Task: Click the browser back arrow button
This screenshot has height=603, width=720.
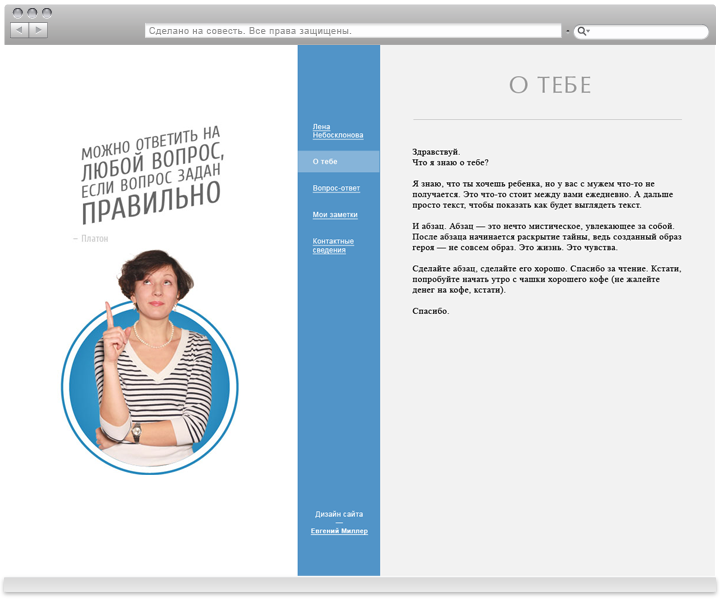Action: tap(19, 30)
